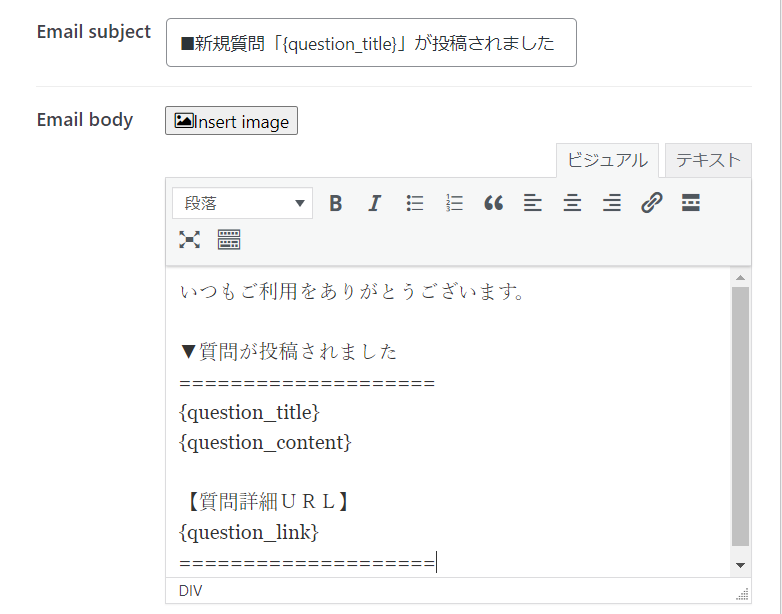Toggle the extra toolbar row
Viewport: 782px width, 614px height.
(x=229, y=239)
